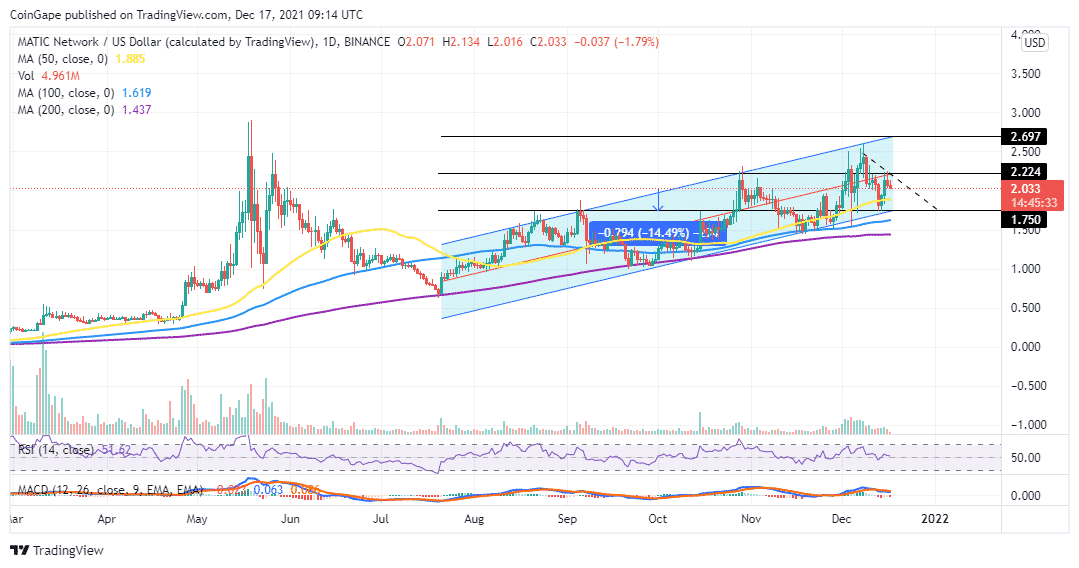Screen dimensions: 1079x568
Task: Click the RSI (14, close) indicator legend
Action: pyautogui.click(x=56, y=450)
